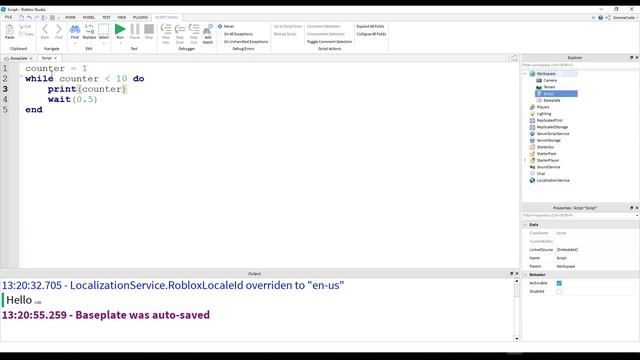Select Baseplate in Explorer tree
The height and width of the screenshot is (360, 640).
[x=551, y=100]
